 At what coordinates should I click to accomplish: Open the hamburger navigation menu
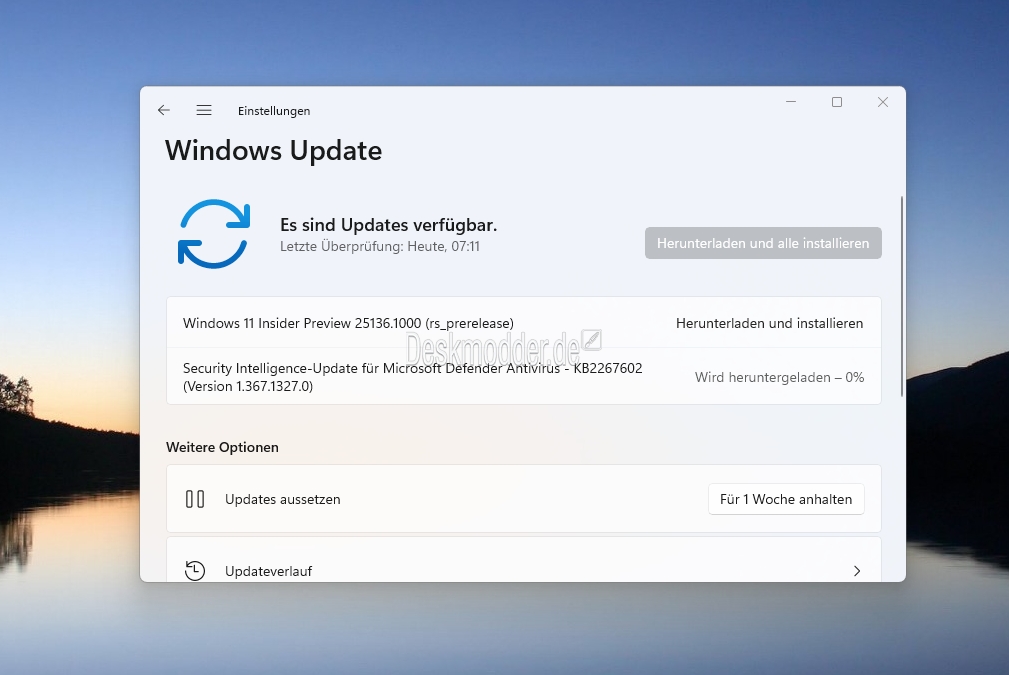click(204, 110)
